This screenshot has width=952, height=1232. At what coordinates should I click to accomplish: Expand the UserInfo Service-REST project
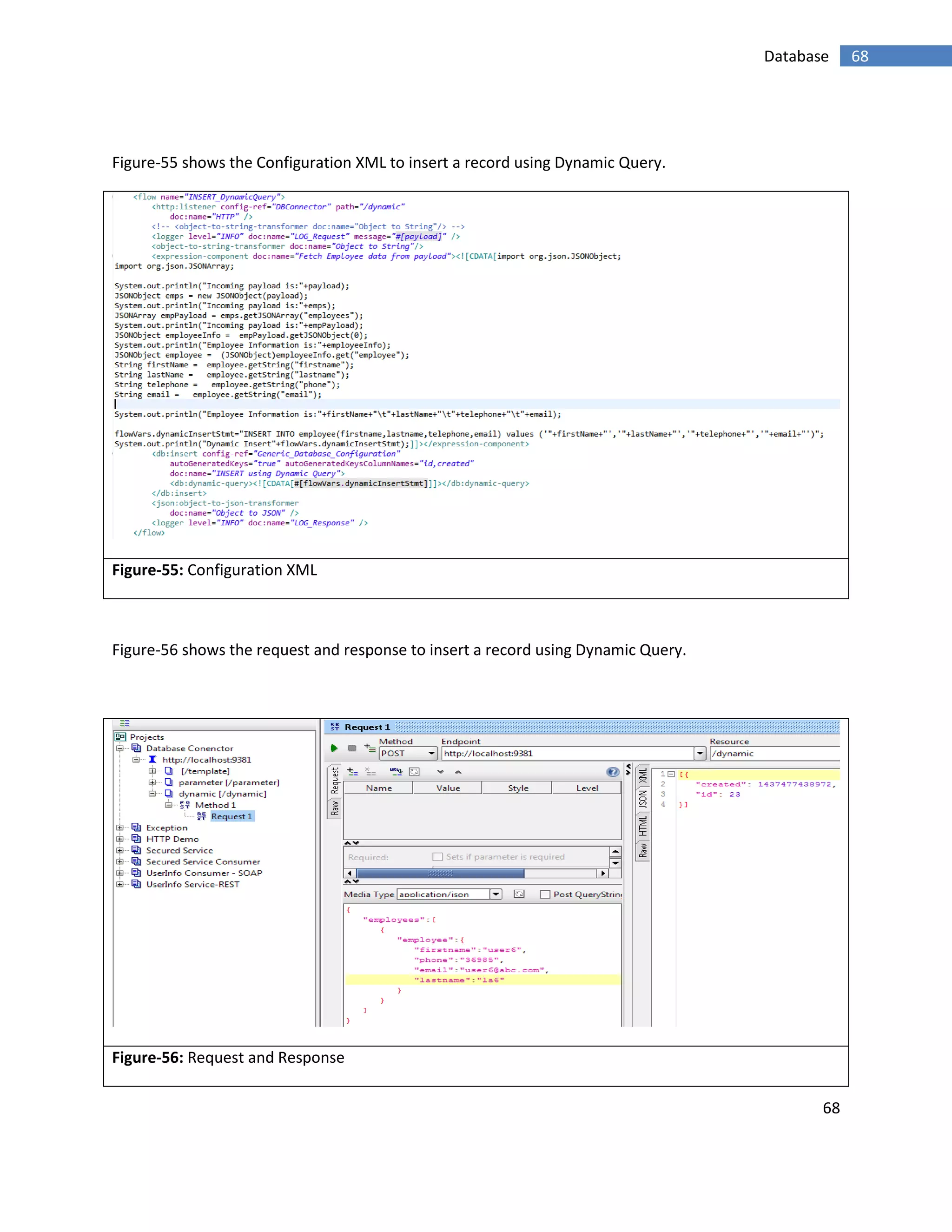[119, 884]
